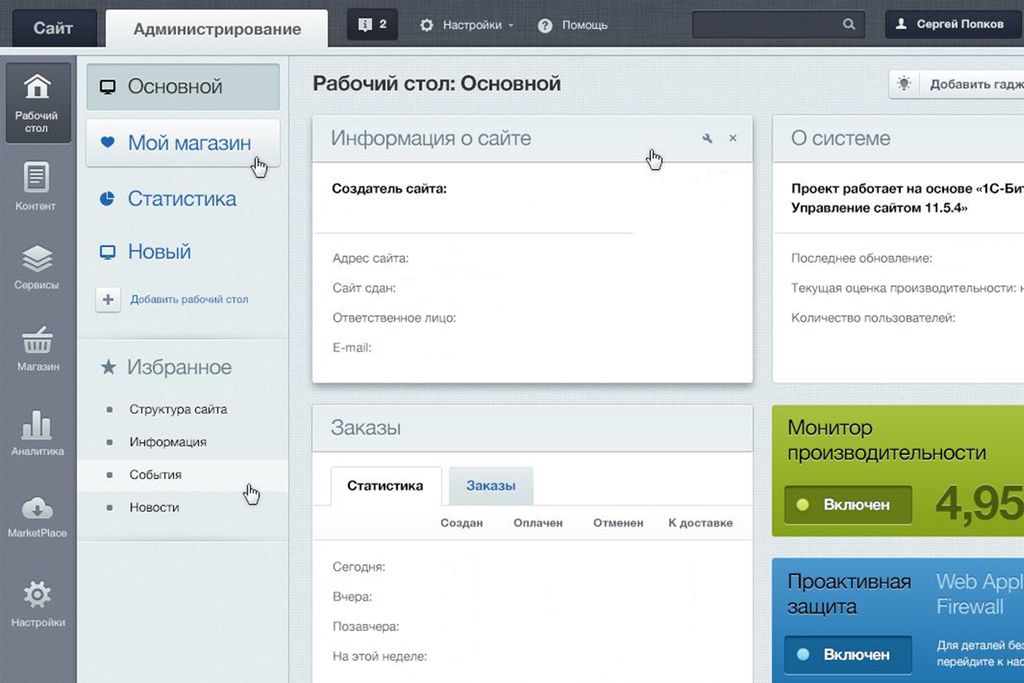Click the search magnifier icon
The height and width of the screenshot is (683, 1024).
[x=848, y=23]
